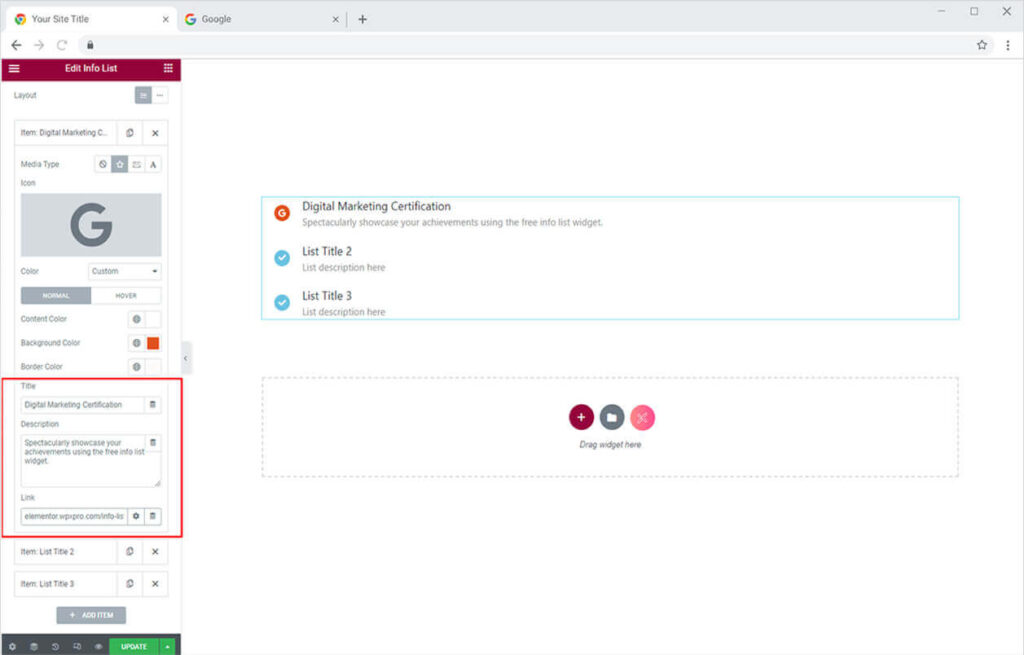Choose the image media type option
This screenshot has width=1024, height=655.
point(136,164)
